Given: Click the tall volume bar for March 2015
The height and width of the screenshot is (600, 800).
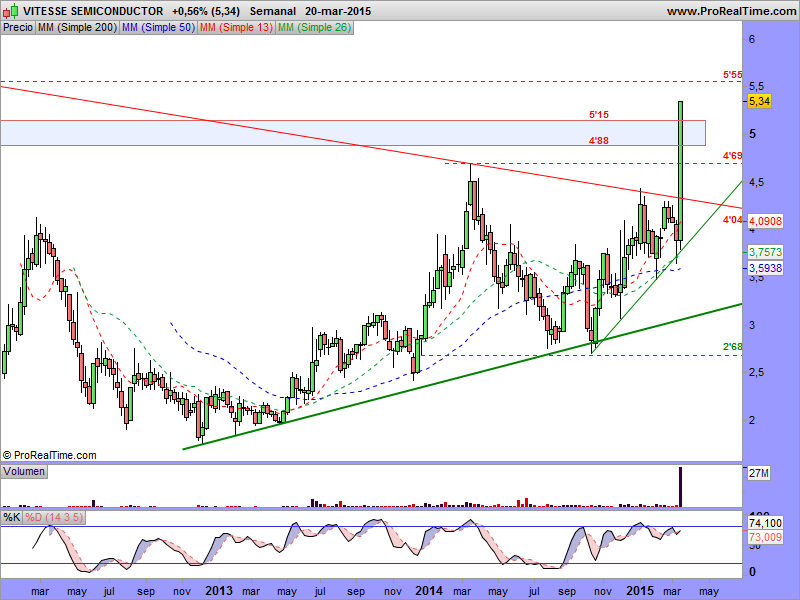Looking at the screenshot, I should pos(681,487).
